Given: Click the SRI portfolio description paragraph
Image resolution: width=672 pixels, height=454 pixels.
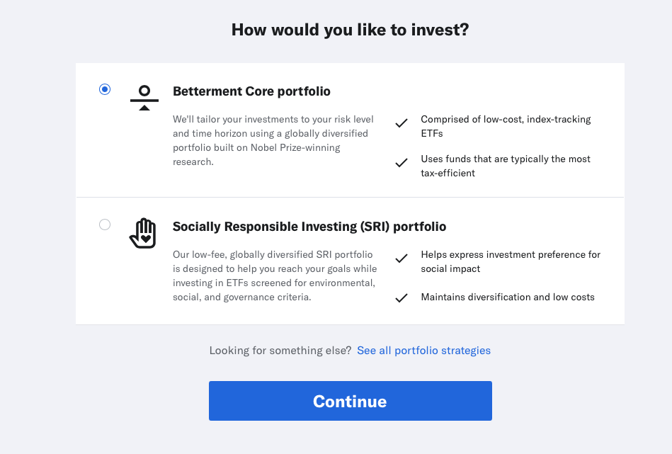Looking at the screenshot, I should 275,276.
